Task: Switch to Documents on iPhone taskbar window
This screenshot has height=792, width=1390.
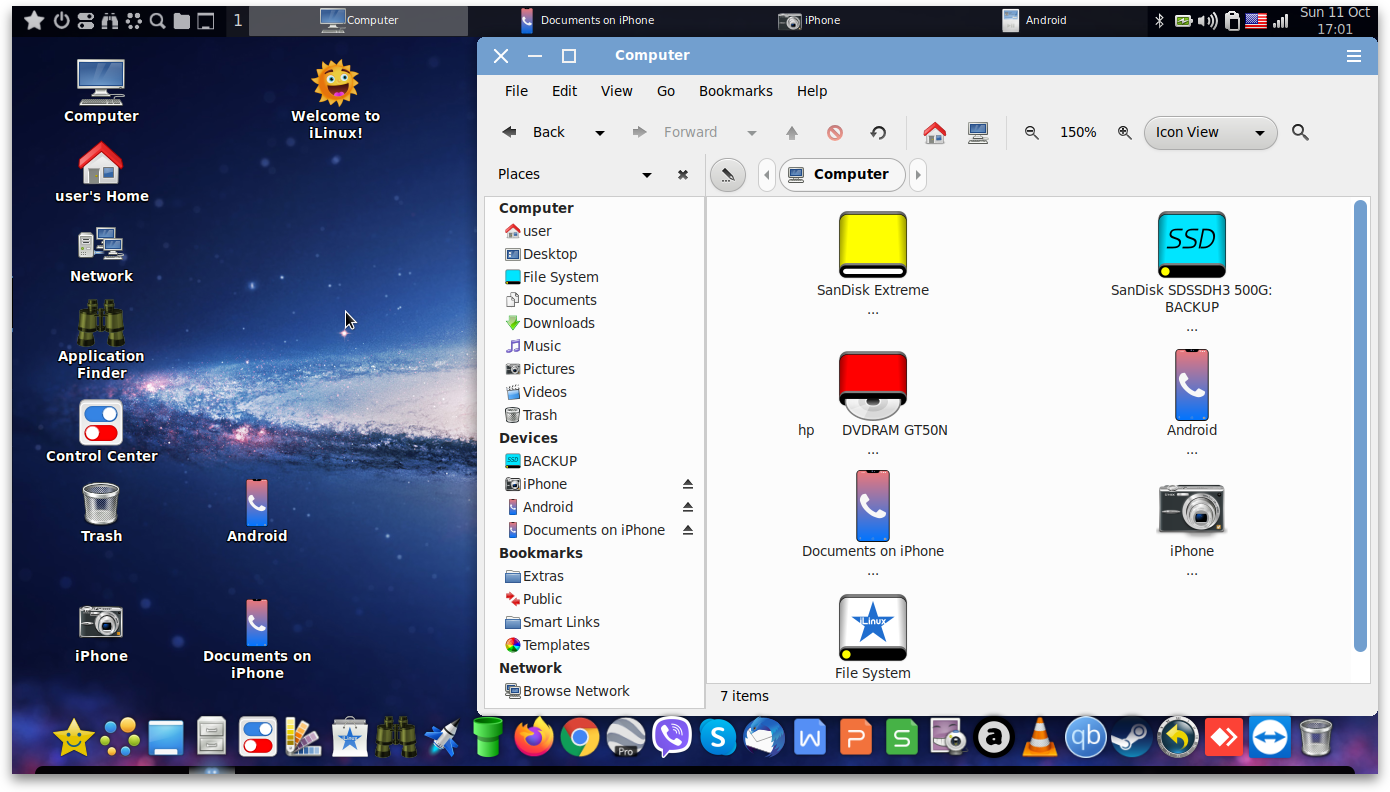Action: coord(587,20)
